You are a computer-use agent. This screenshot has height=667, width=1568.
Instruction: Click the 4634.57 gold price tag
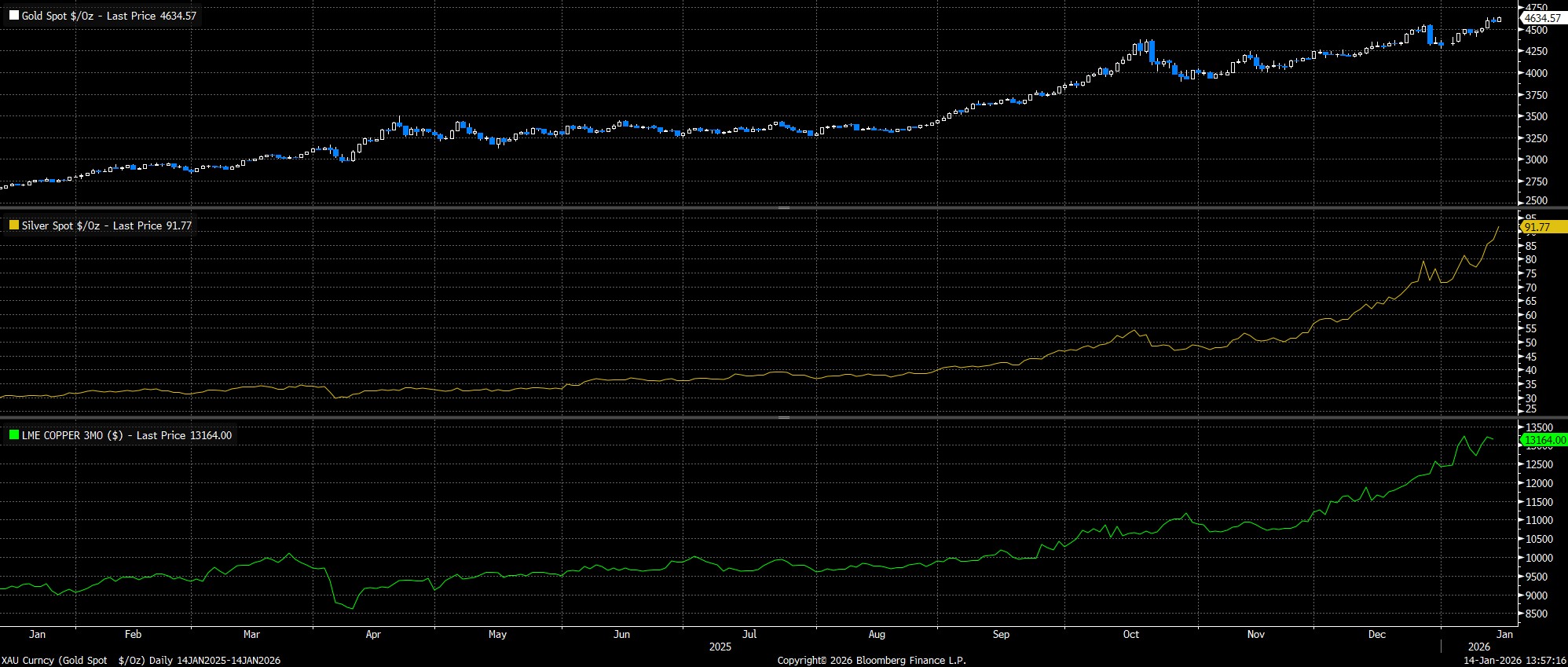1541,18
